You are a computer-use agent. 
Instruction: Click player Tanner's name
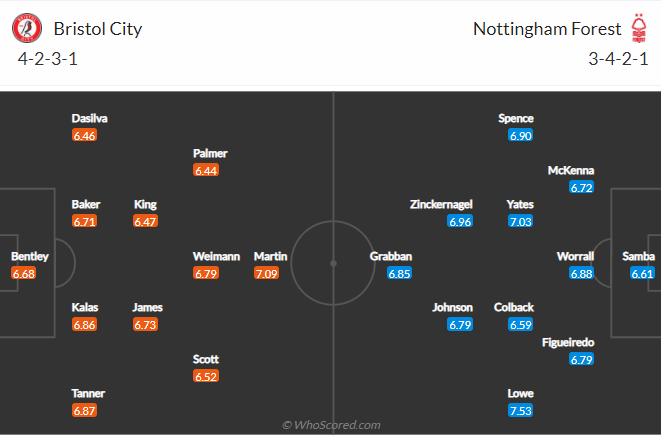click(88, 394)
